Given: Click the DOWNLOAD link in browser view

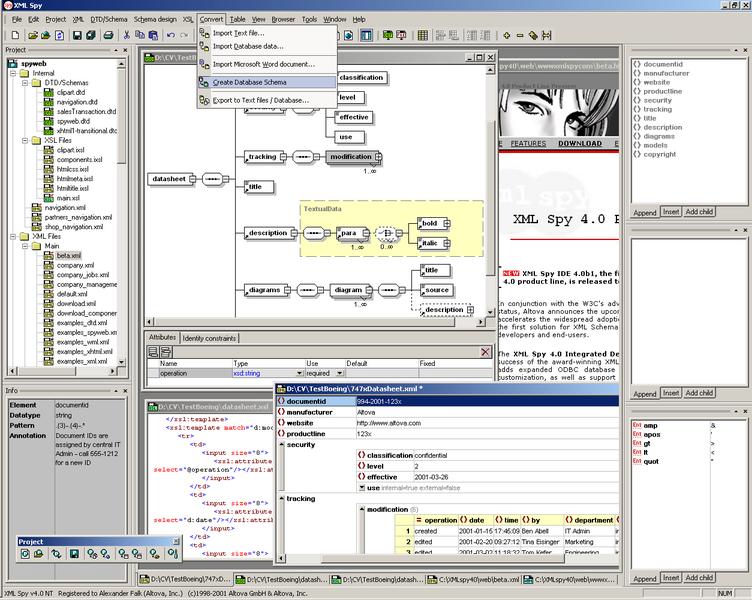Looking at the screenshot, I should [x=580, y=143].
